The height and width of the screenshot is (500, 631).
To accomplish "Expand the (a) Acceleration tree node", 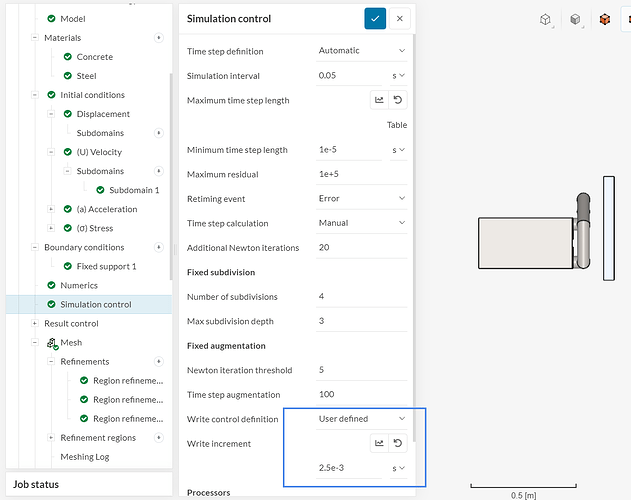I will pyautogui.click(x=52, y=209).
